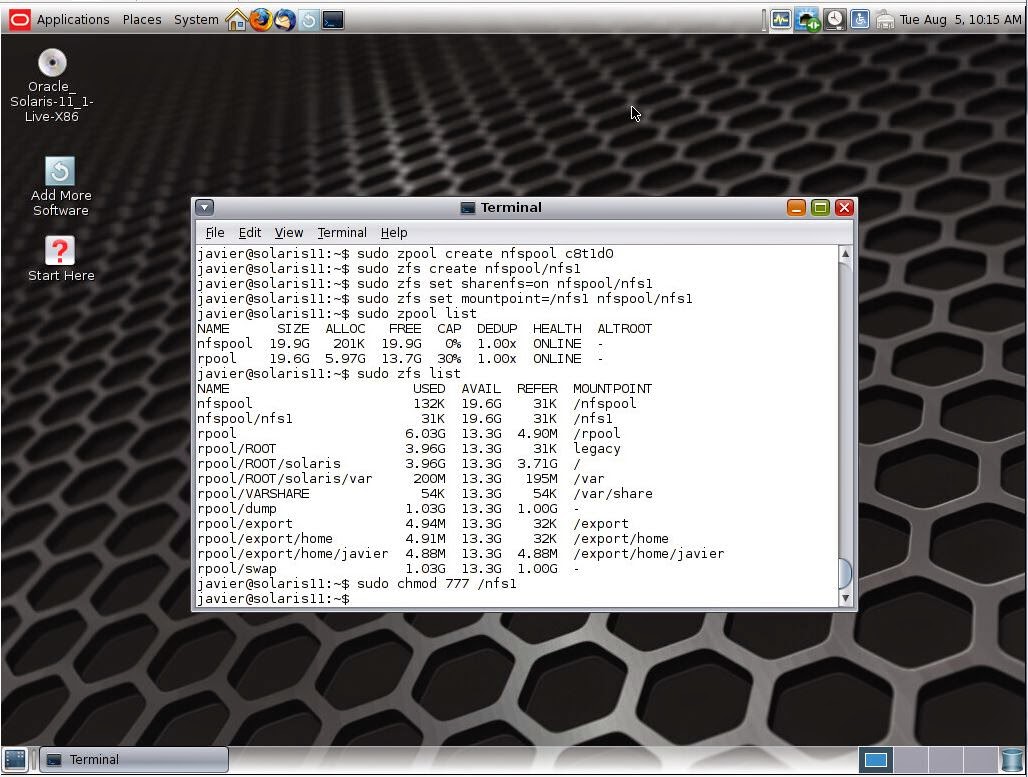
Task: Open the terminal window menu triangle
Action: [204, 207]
